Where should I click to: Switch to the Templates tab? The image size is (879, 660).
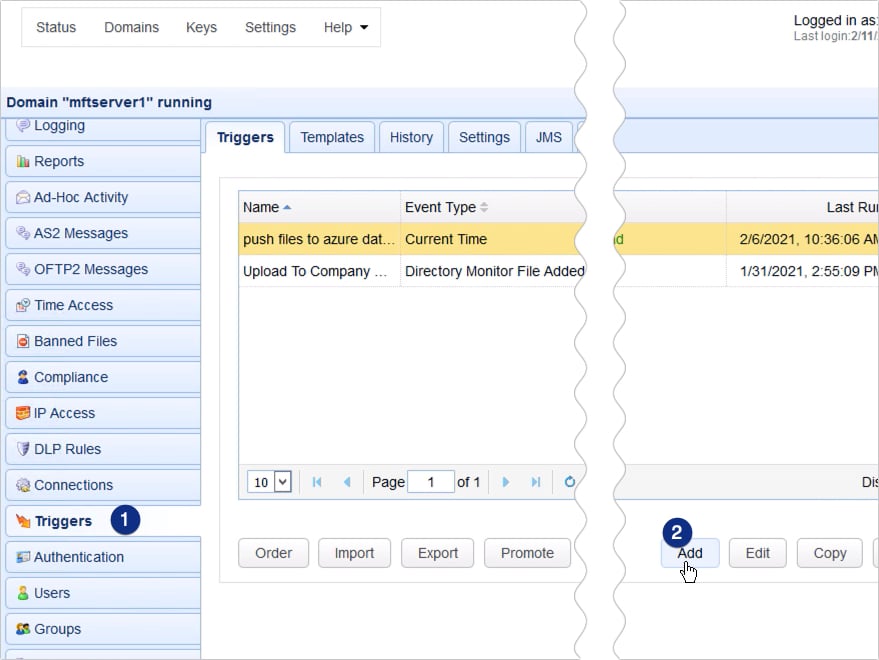point(332,137)
